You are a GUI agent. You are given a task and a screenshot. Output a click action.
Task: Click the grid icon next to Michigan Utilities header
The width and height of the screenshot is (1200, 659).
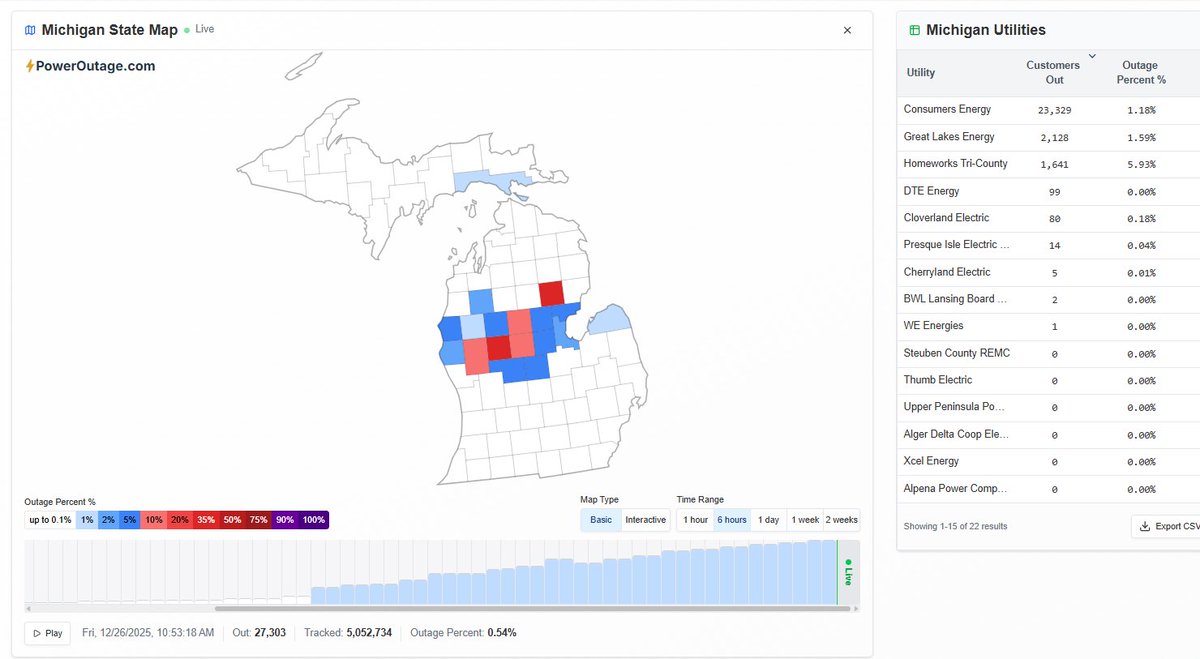914,30
